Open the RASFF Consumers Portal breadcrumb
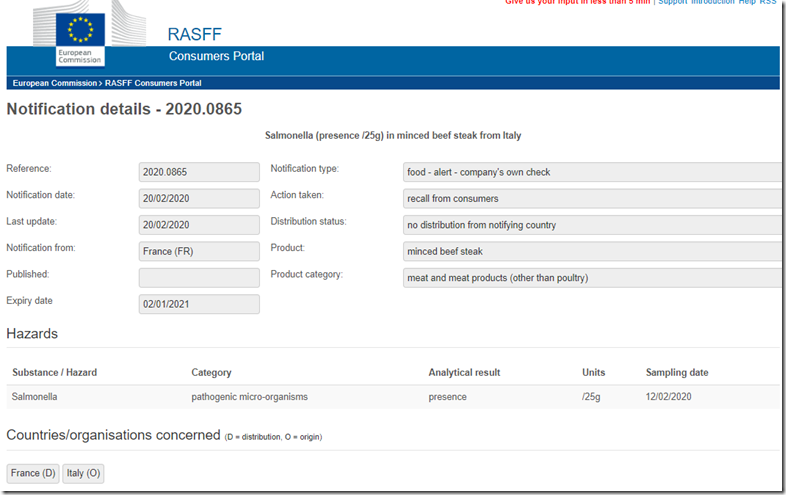Screen dimensions: 786x495 pyautogui.click(x=153, y=83)
